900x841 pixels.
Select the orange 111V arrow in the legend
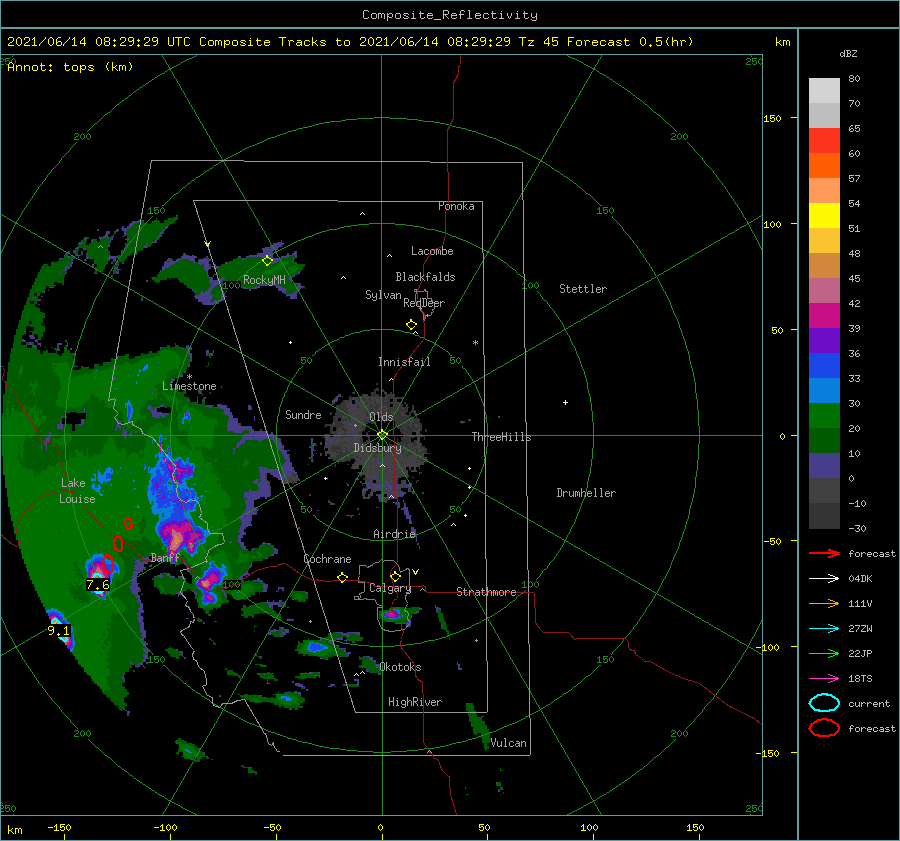824,603
